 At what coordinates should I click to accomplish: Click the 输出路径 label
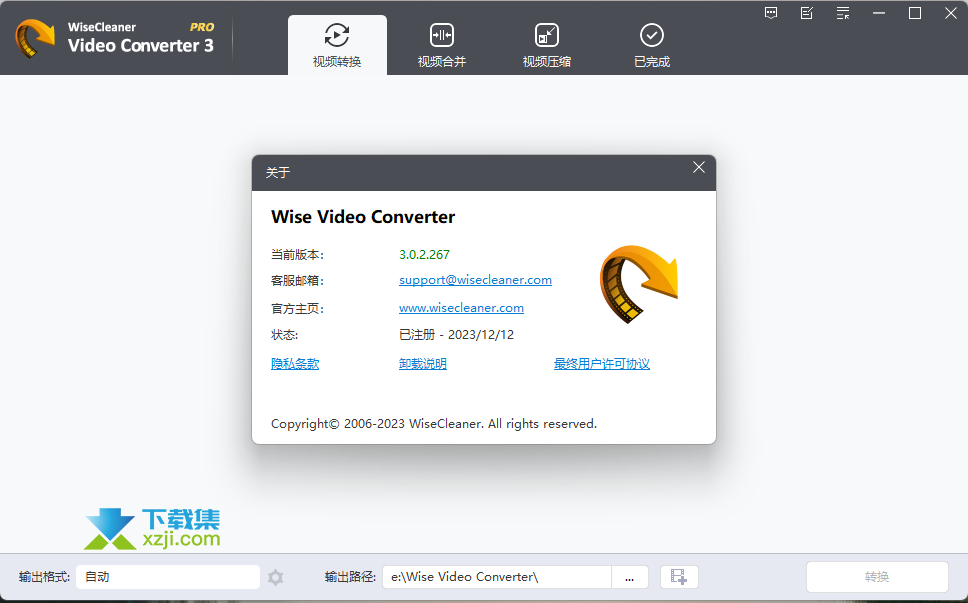click(351, 577)
